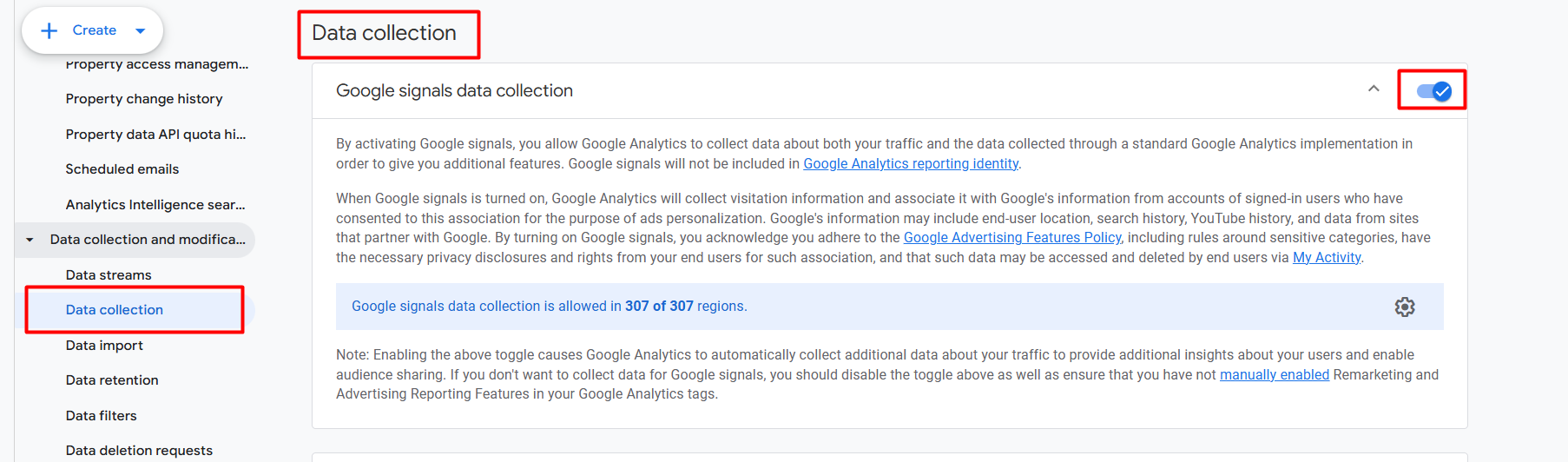The width and height of the screenshot is (1568, 462).
Task: Open Data deletion requests
Action: coord(139,451)
